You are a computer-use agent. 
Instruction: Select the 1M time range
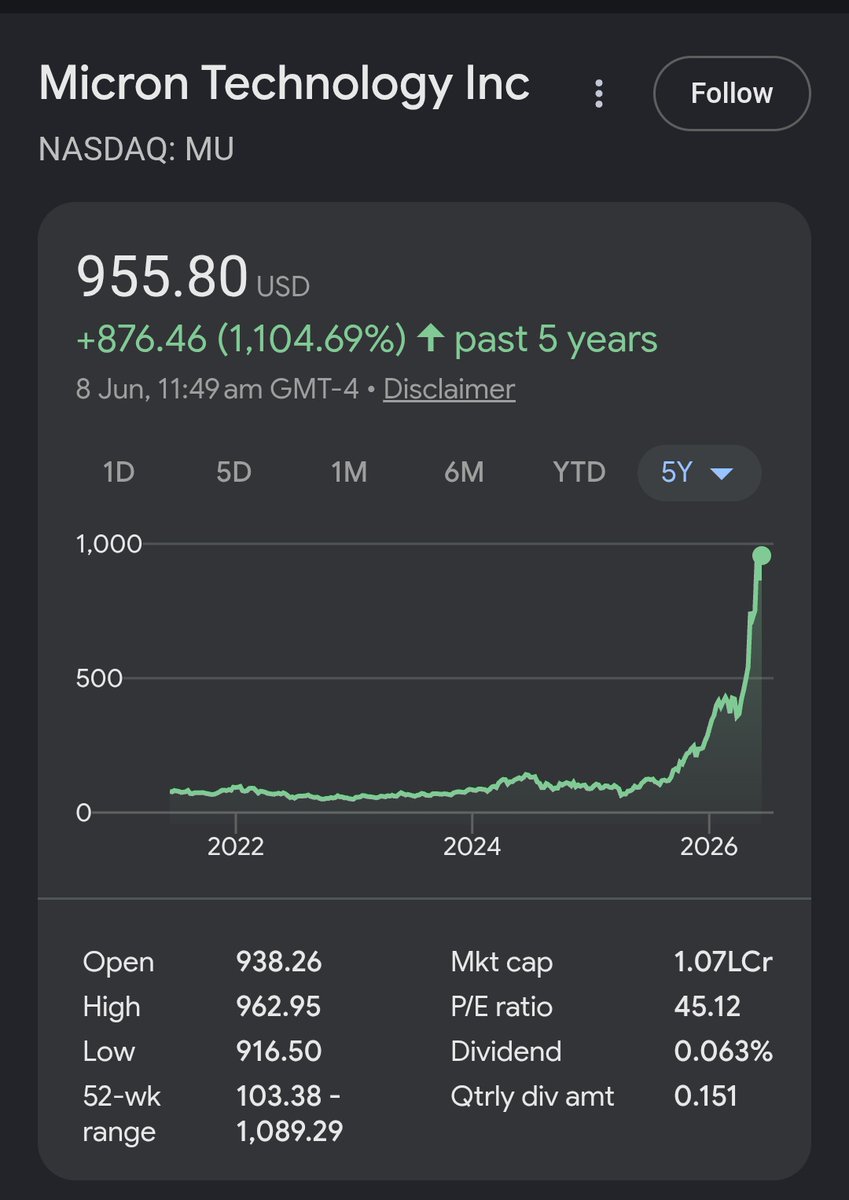[x=349, y=472]
